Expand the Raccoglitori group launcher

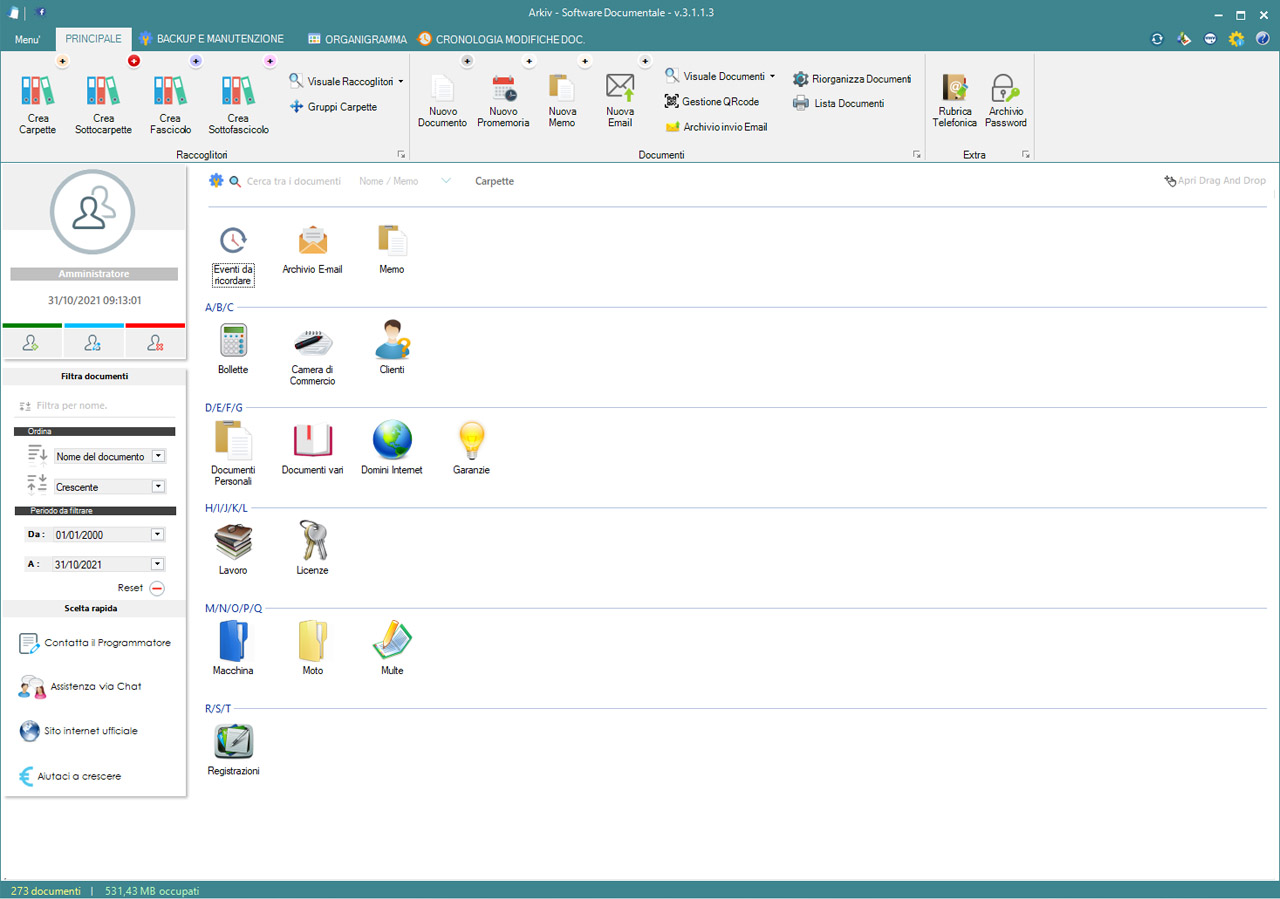(x=402, y=155)
